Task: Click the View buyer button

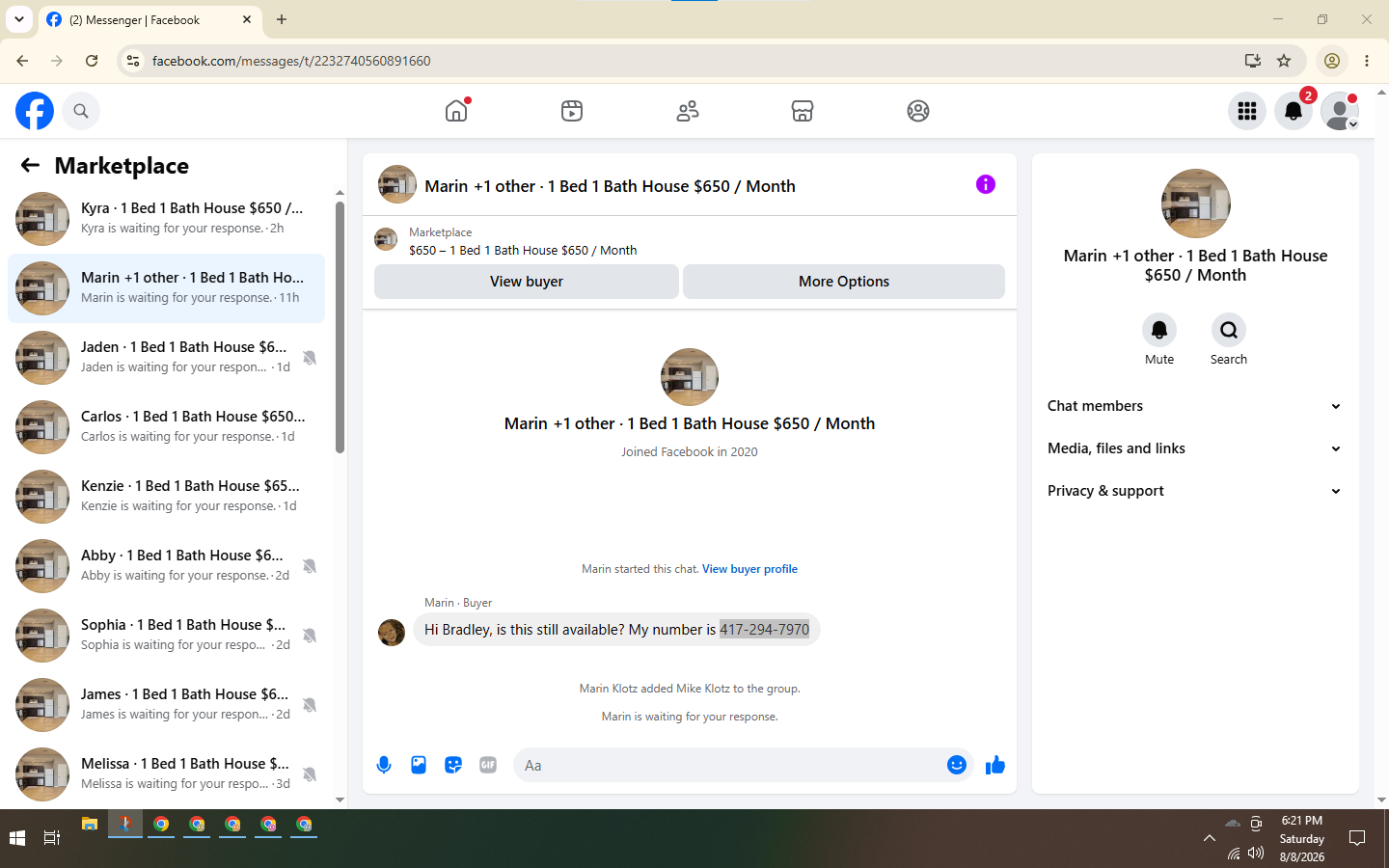Action: (x=527, y=282)
